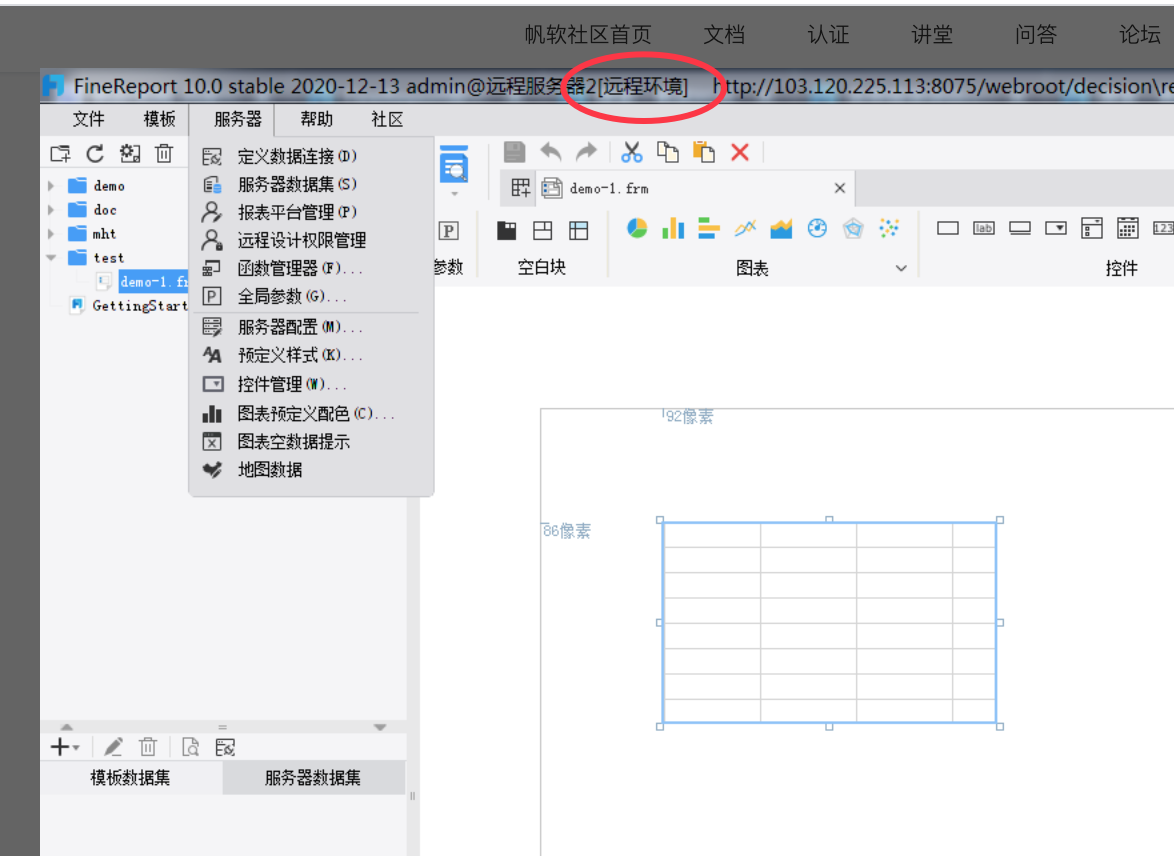This screenshot has width=1174, height=856.
Task: Open the 社区 menu
Action: click(x=387, y=119)
